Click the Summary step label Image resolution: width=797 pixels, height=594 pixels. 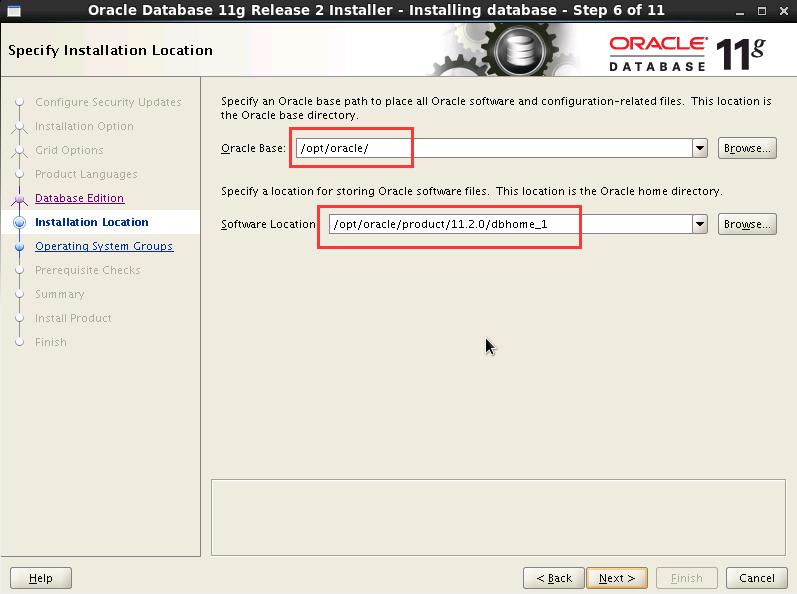[59, 294]
